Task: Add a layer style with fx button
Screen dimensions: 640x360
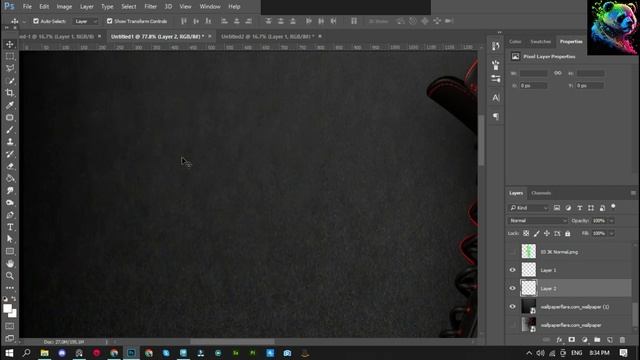Action: tap(559, 340)
